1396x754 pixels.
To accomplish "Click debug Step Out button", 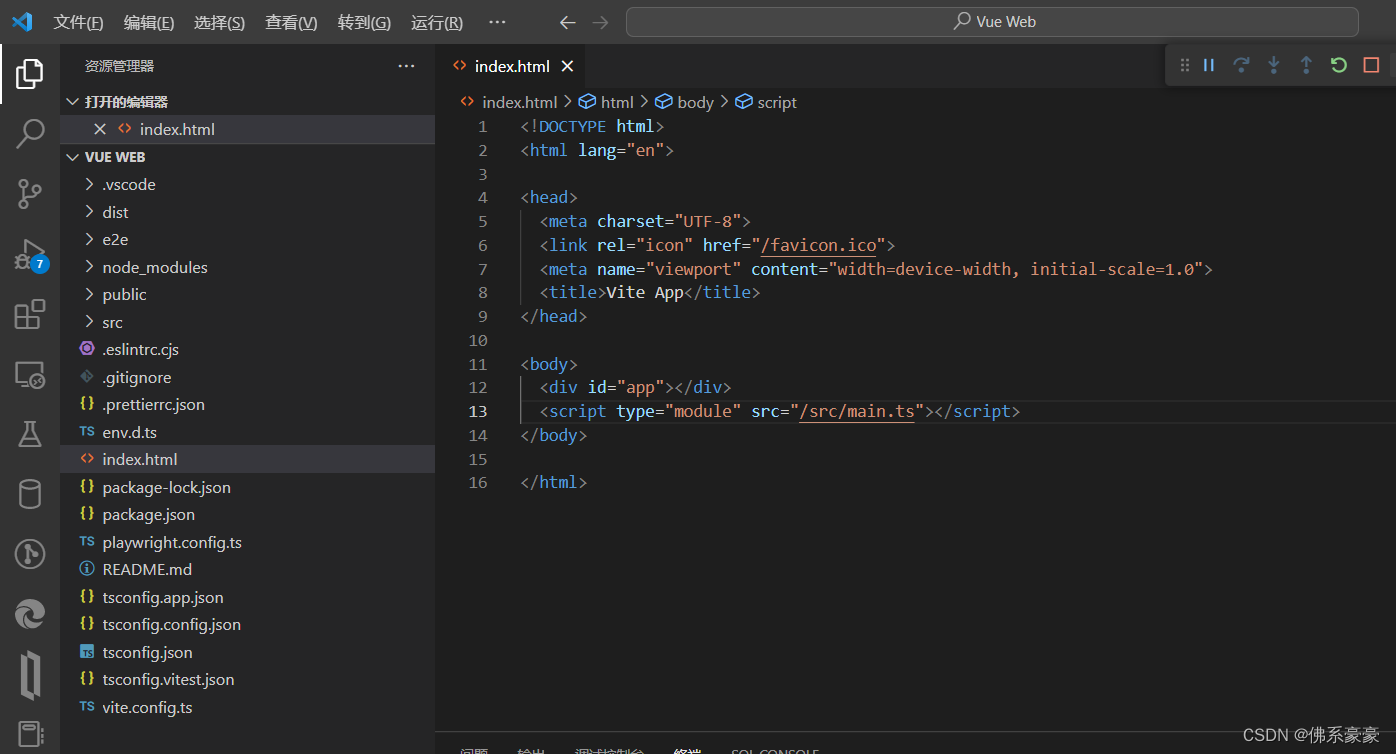I will [x=1306, y=65].
